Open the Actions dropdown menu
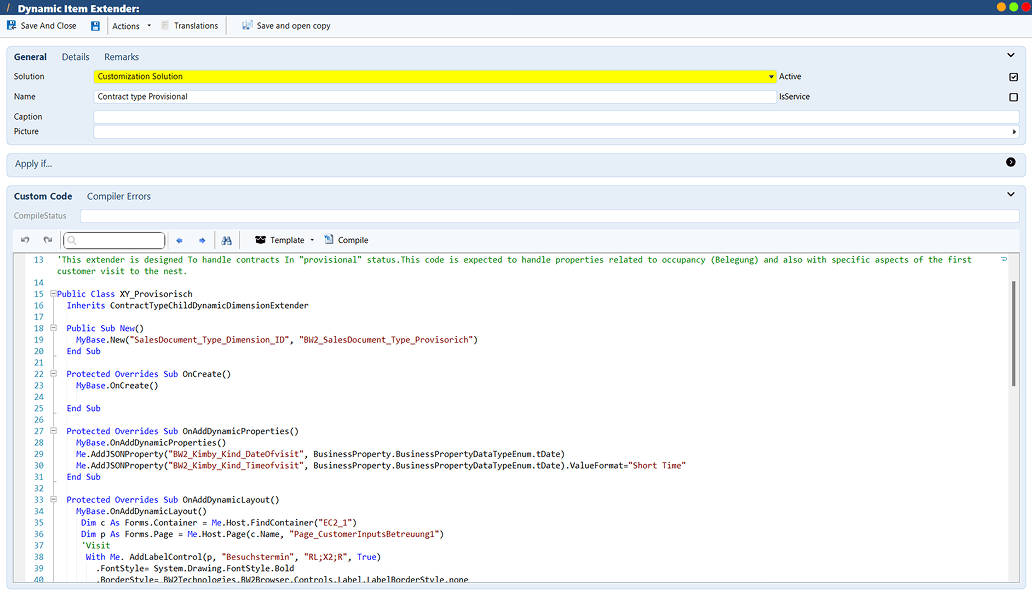Screen dimensions: 1032x596 point(131,26)
